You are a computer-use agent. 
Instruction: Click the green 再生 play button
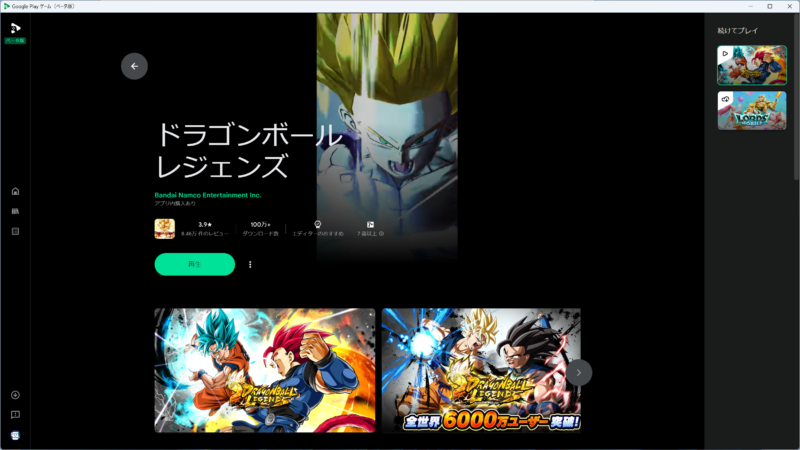coord(195,264)
